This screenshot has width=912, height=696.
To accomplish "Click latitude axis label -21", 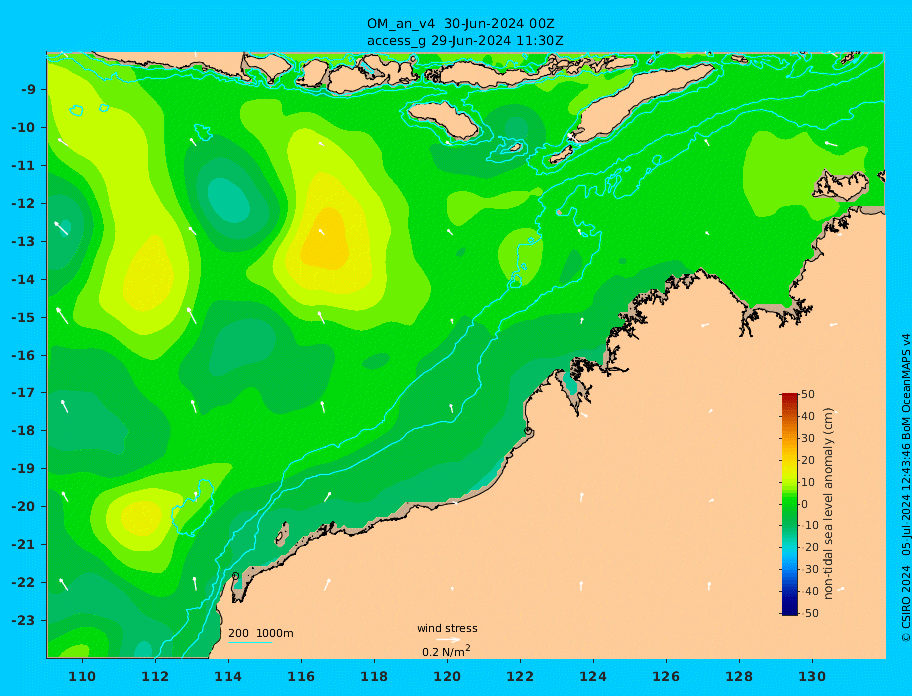I will 24,545.
